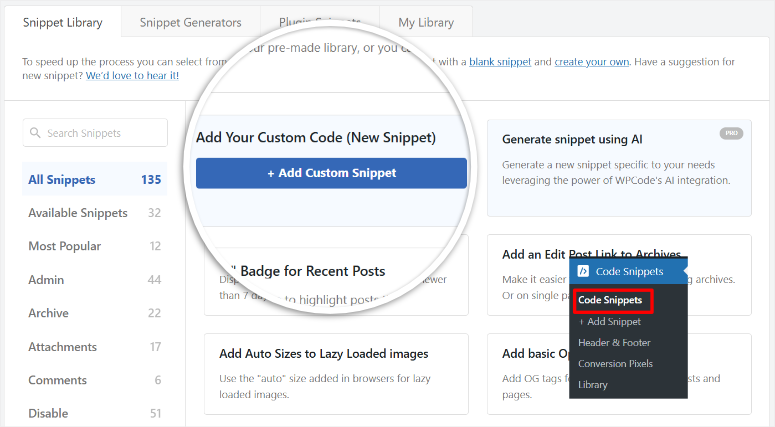The width and height of the screenshot is (775, 427).
Task: Choose the Attachments snippet category
Action: pyautogui.click(x=62, y=347)
